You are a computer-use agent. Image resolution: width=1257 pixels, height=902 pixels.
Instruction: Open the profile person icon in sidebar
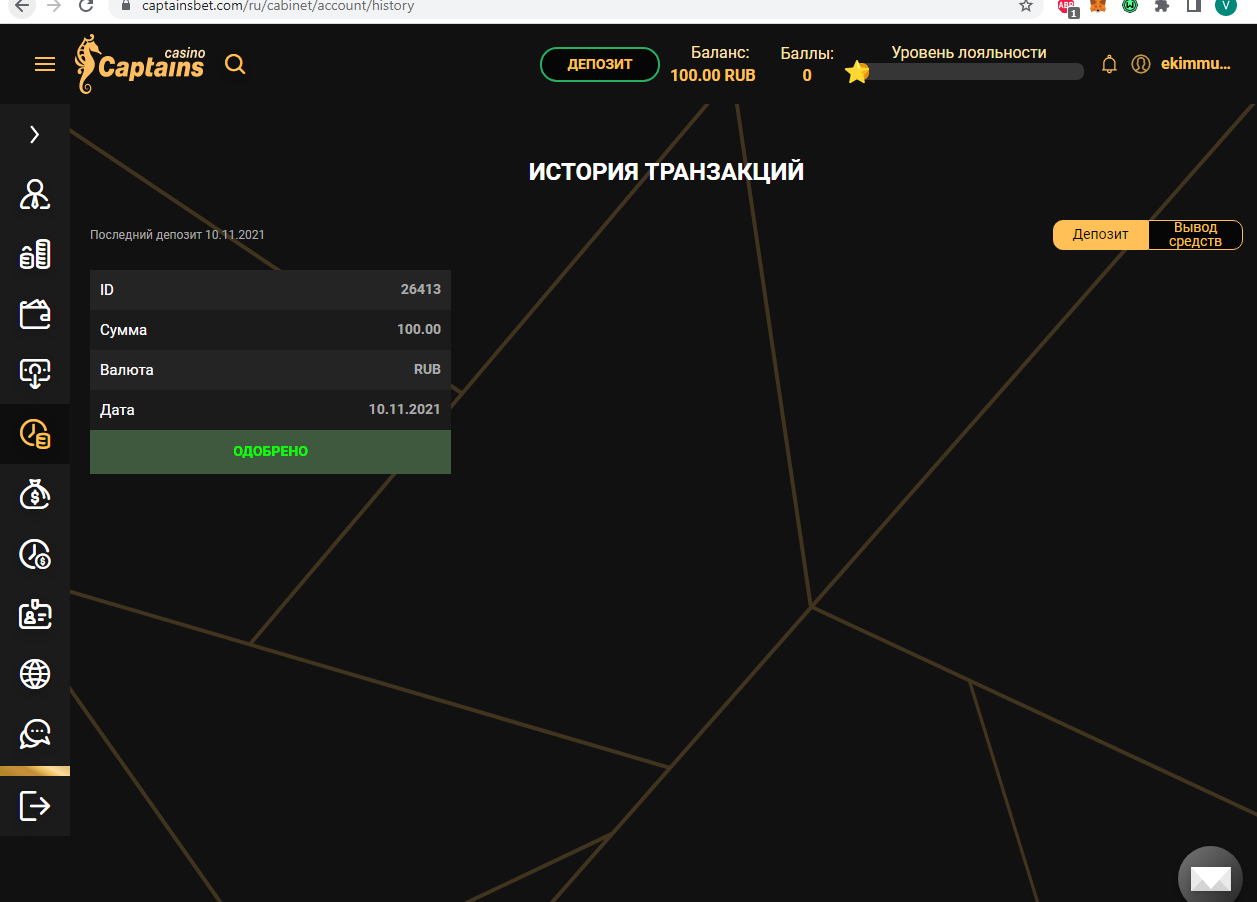pyautogui.click(x=35, y=194)
